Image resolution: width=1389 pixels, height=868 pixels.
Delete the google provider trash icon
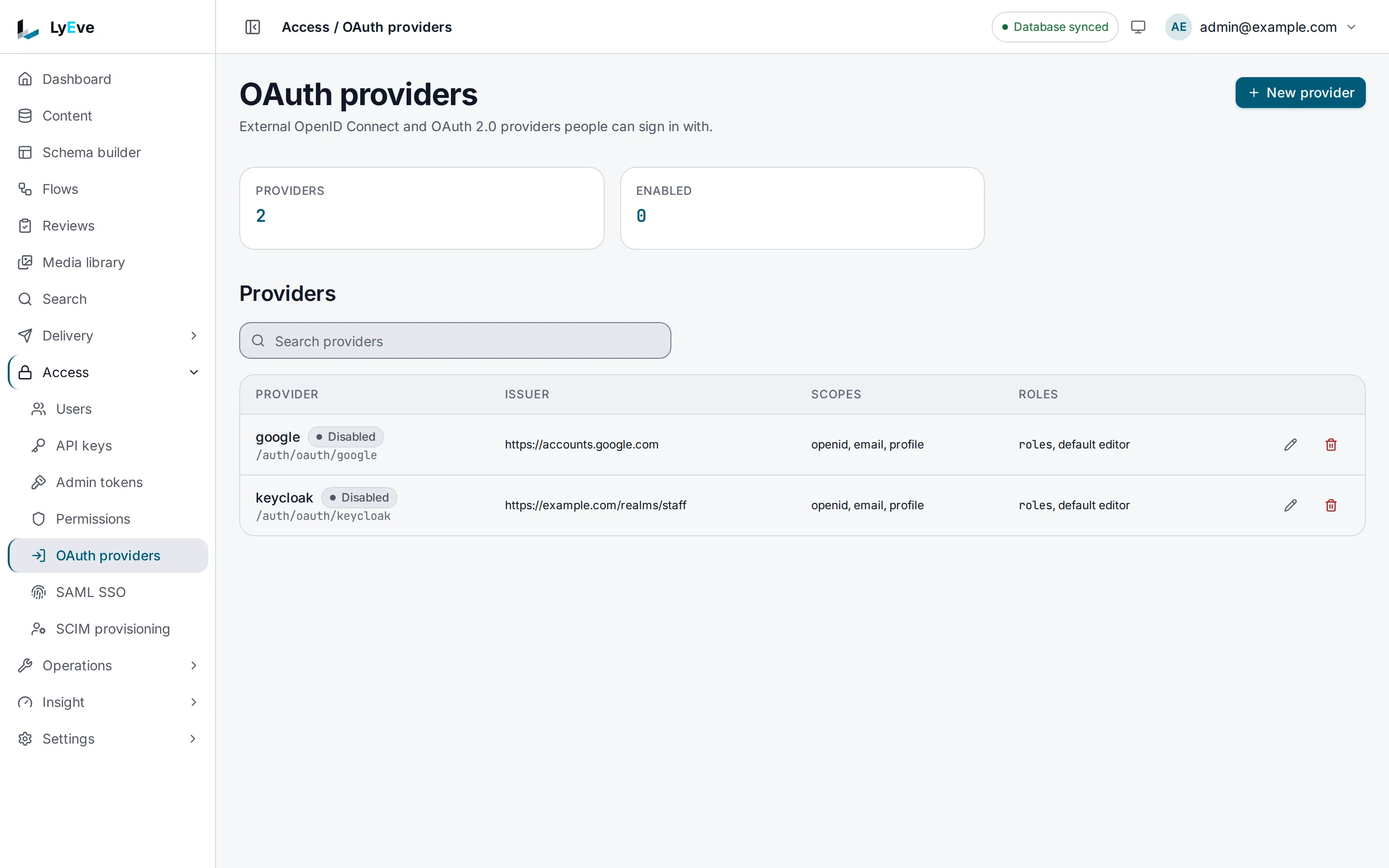[1331, 444]
